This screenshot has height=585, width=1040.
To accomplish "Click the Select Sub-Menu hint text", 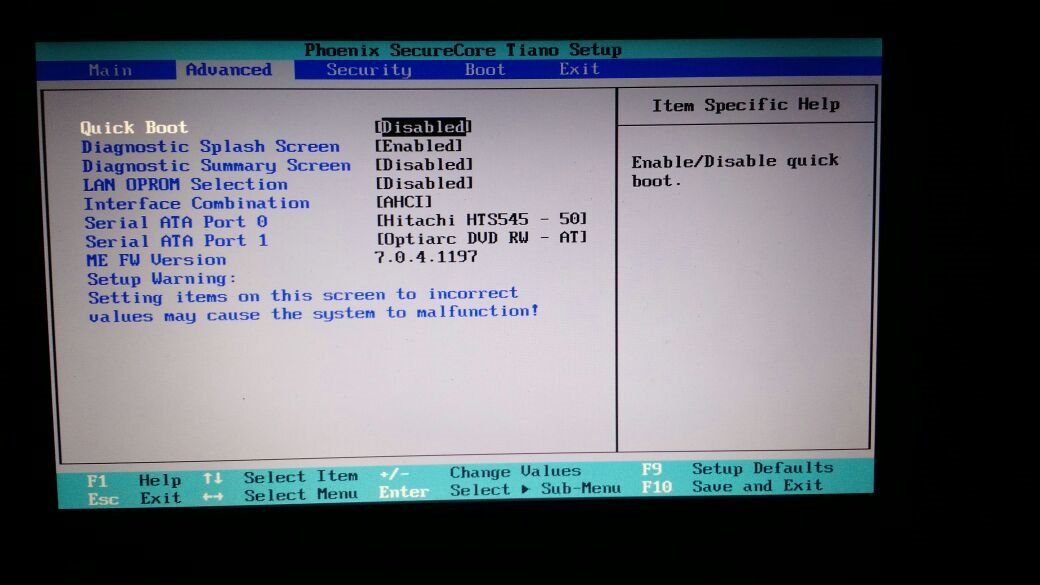I will [x=535, y=489].
